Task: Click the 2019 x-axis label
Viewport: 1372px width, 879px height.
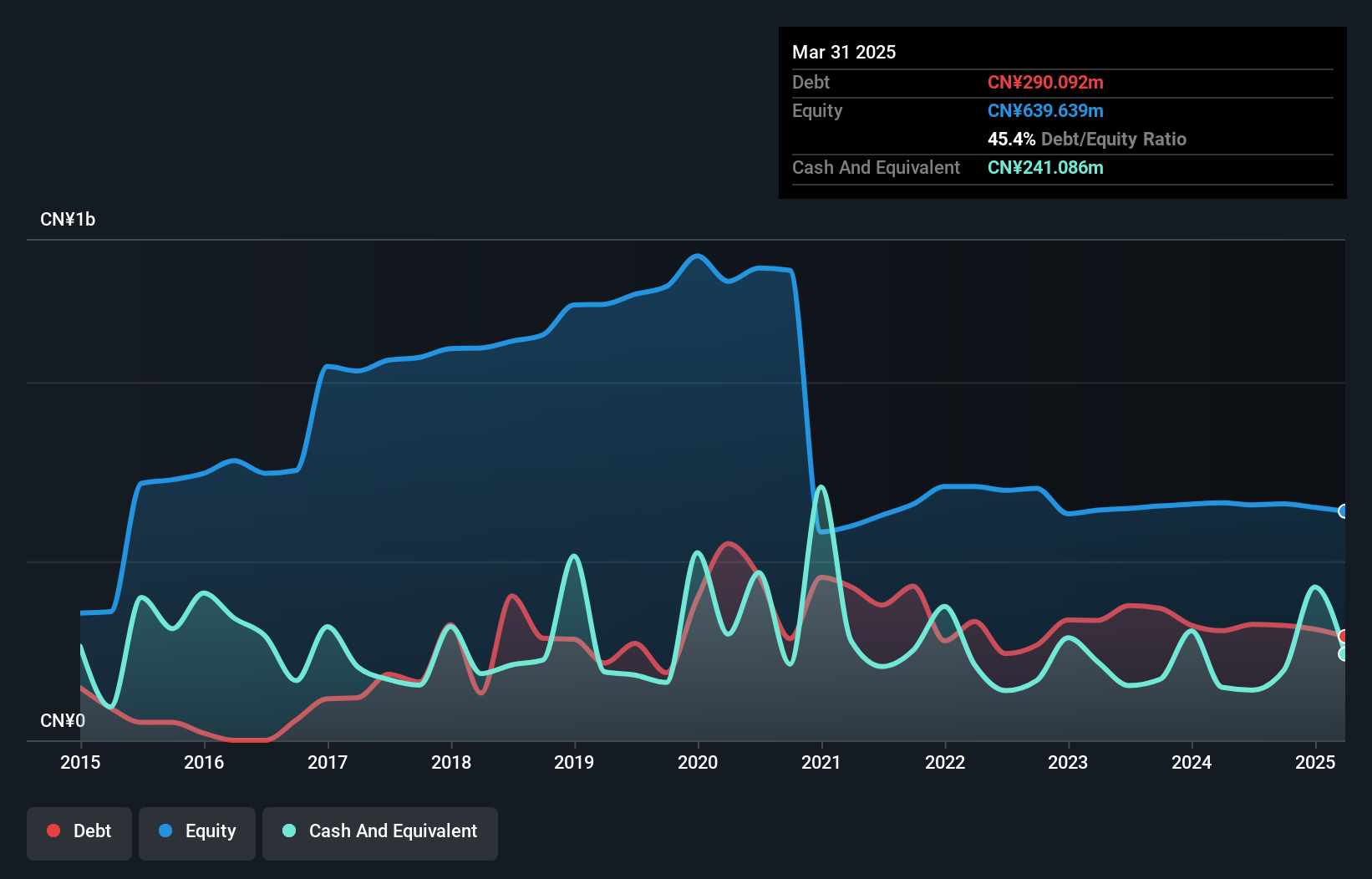Action: tap(574, 762)
